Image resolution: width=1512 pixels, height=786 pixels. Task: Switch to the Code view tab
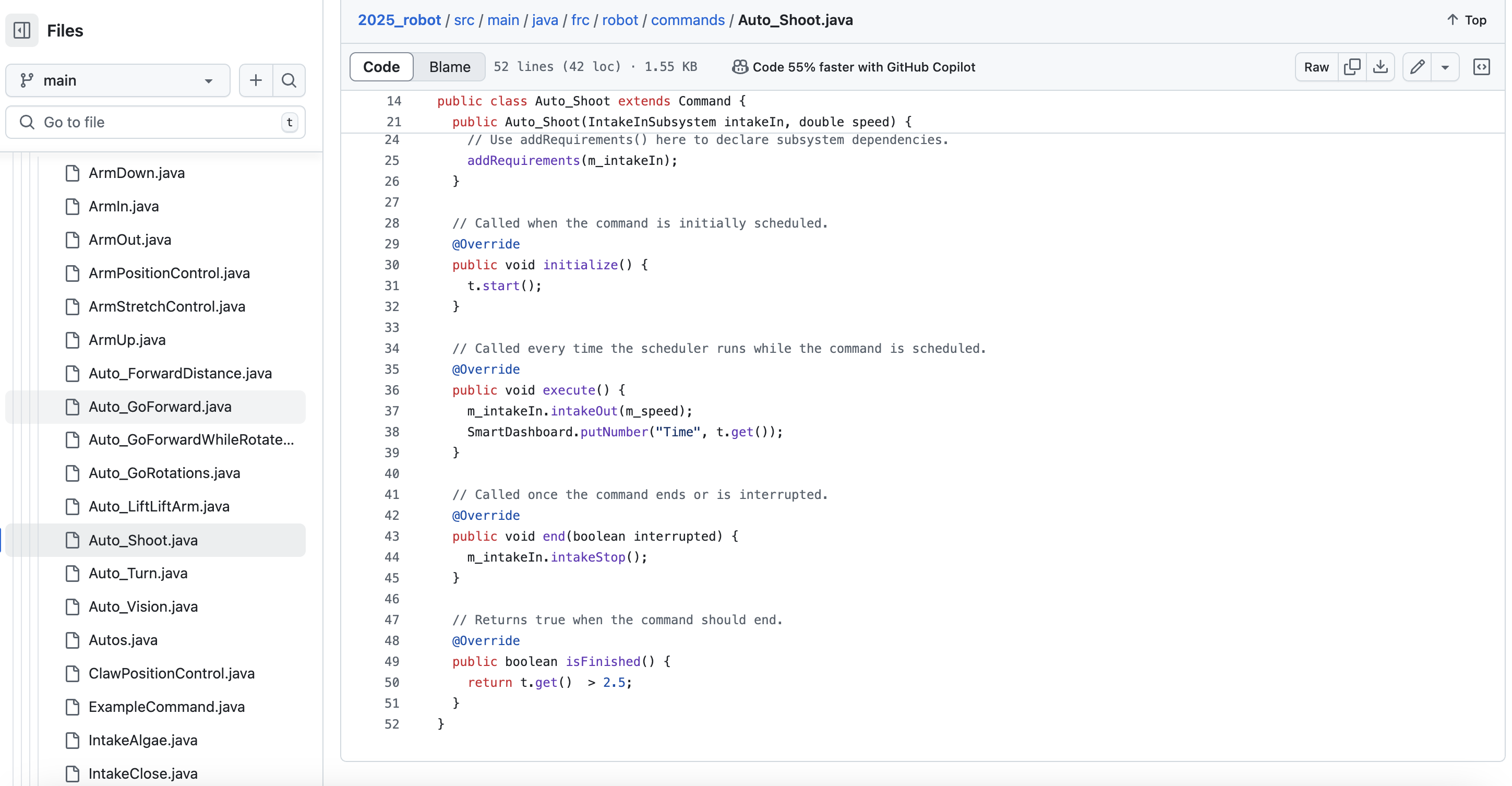pyautogui.click(x=381, y=67)
